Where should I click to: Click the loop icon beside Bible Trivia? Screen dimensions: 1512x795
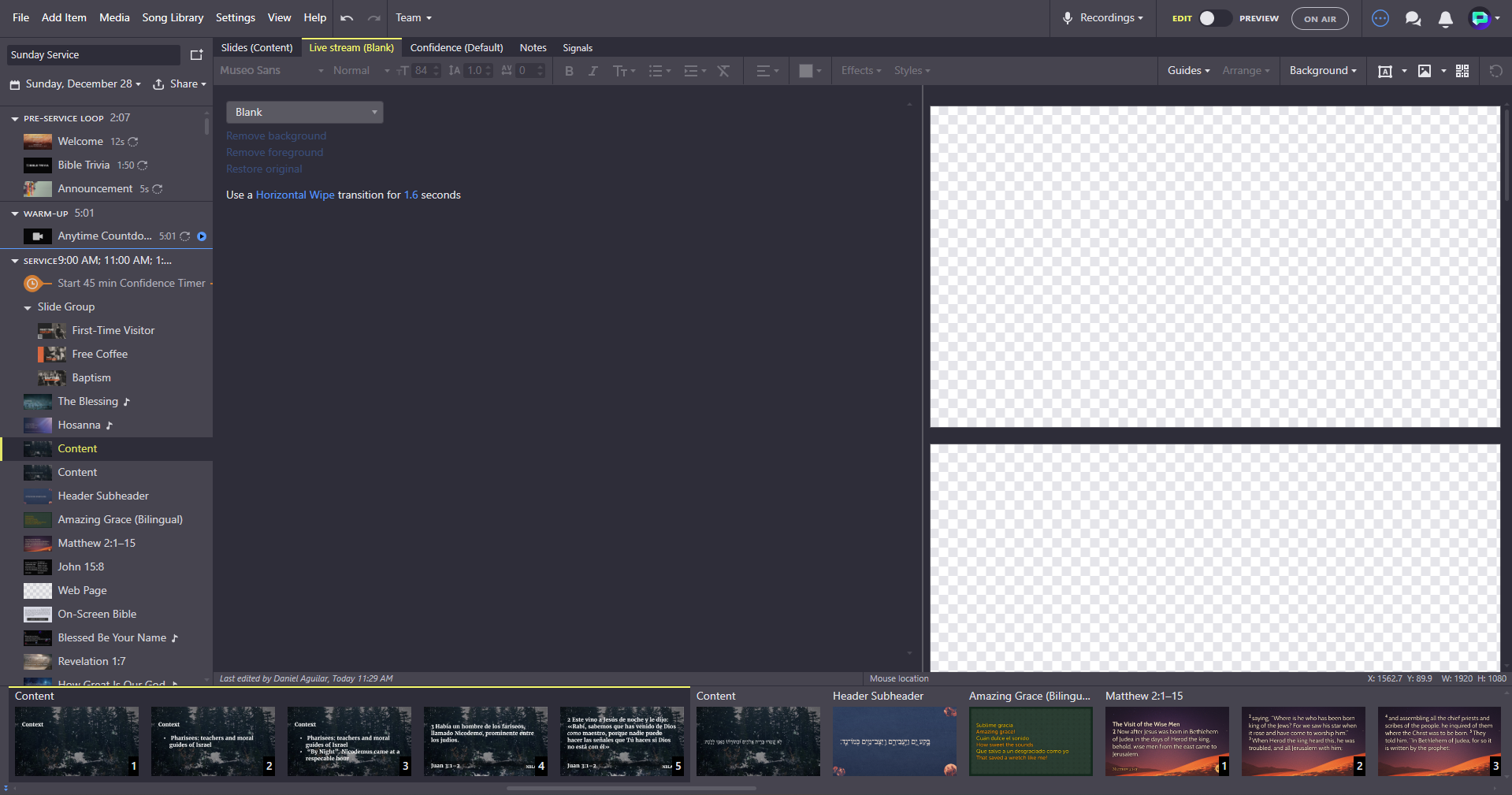pyautogui.click(x=143, y=165)
